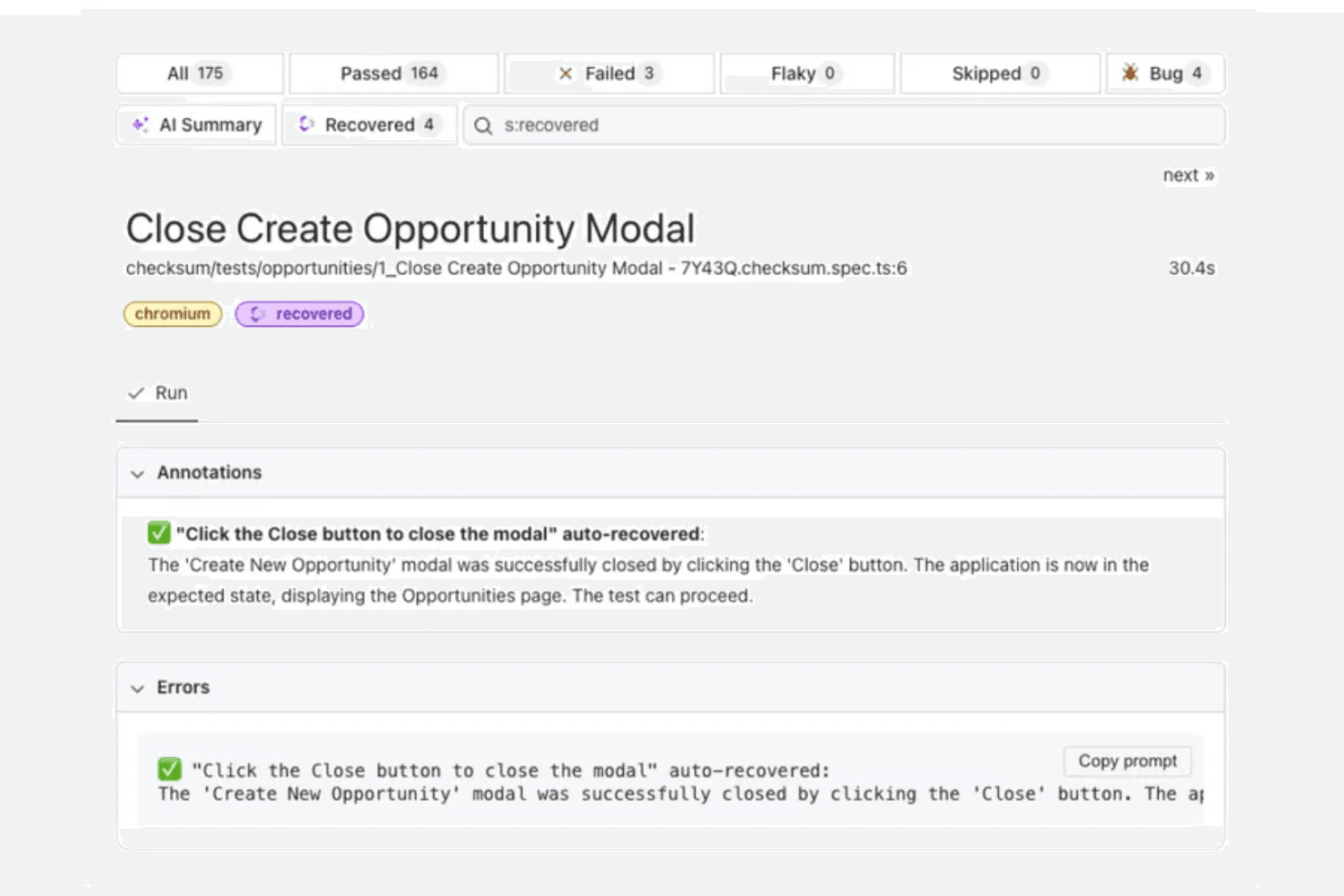Click the Close Create Opportunity Modal title
The image size is (1344, 896).
(410, 229)
